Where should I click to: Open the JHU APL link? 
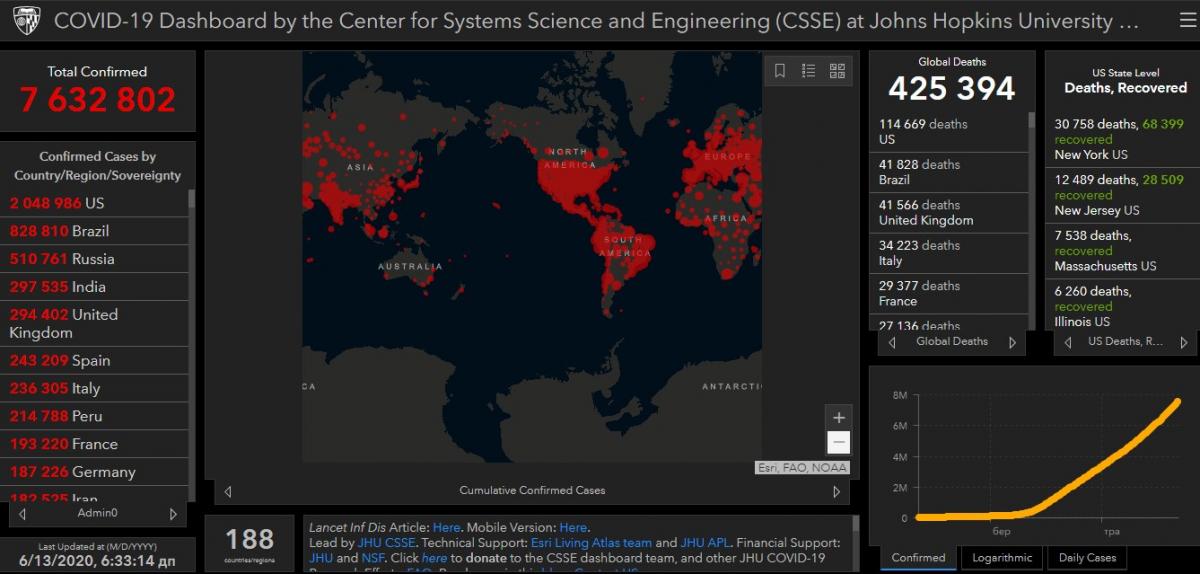tap(706, 542)
